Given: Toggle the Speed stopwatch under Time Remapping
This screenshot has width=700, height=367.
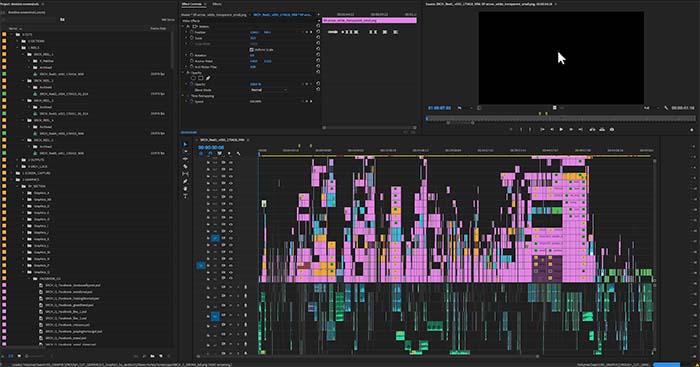Looking at the screenshot, I should (192, 101).
